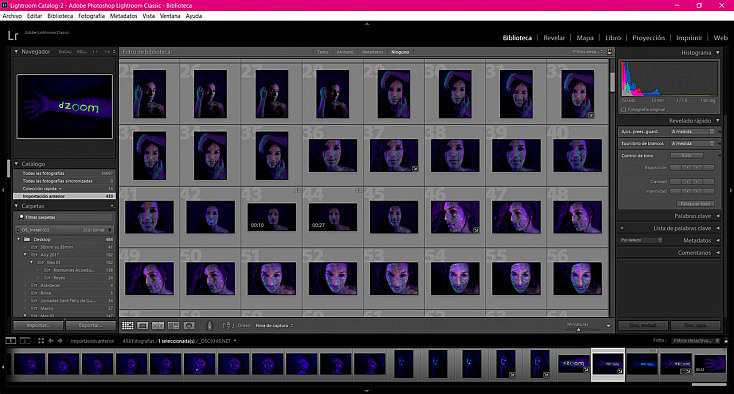Select Todas las fotografías catalog row

65,173
